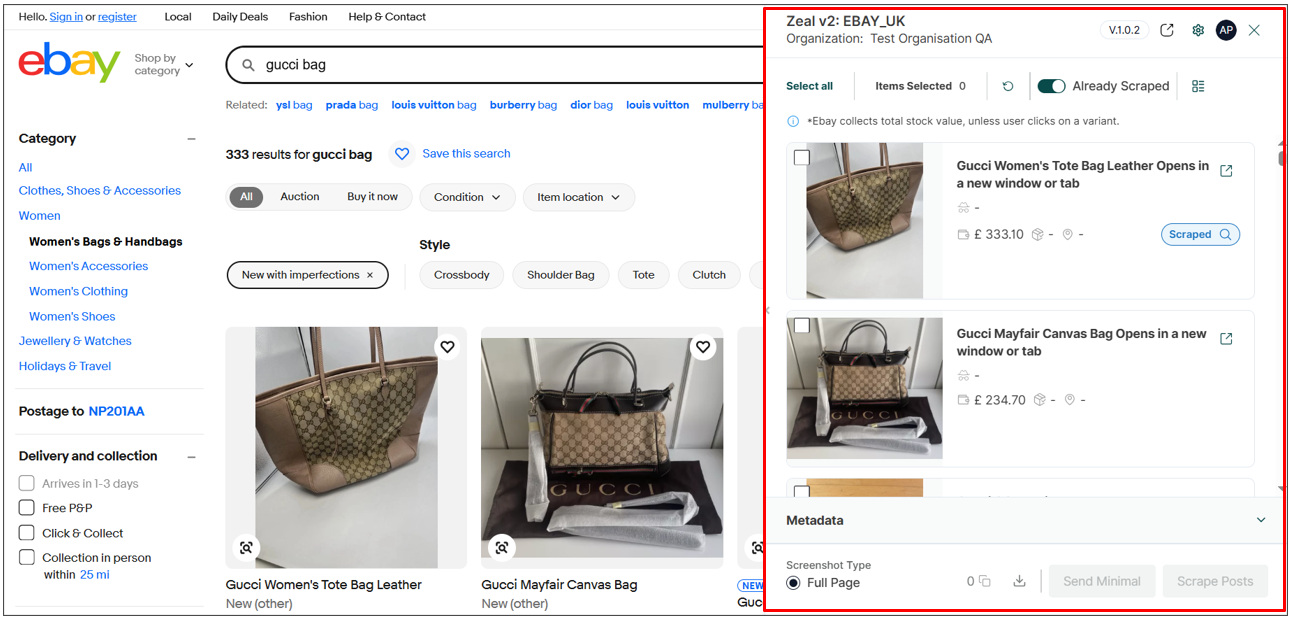Filter by Shoulder Bag style

click(x=561, y=275)
